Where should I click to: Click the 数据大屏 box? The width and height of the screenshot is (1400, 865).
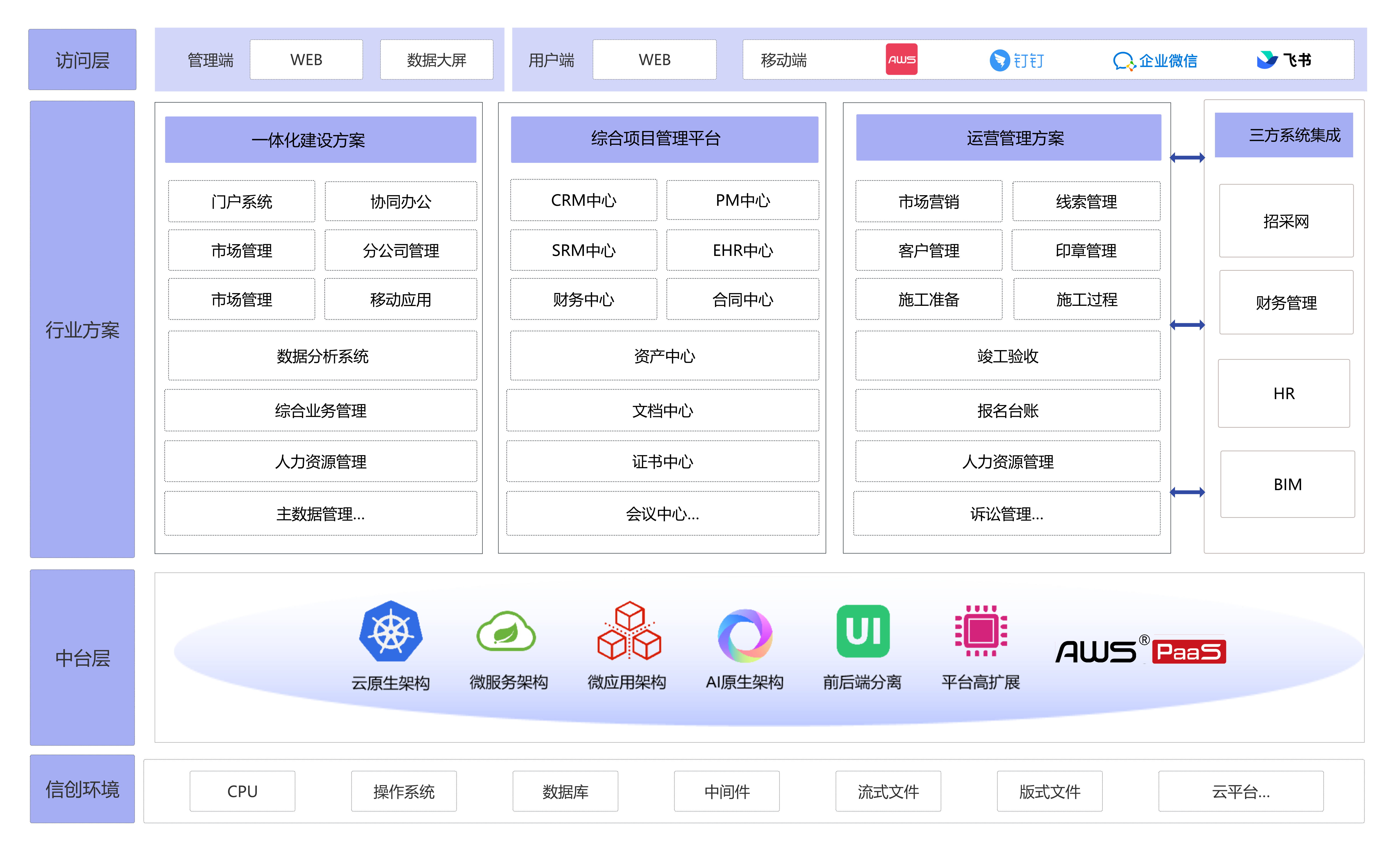point(437,60)
